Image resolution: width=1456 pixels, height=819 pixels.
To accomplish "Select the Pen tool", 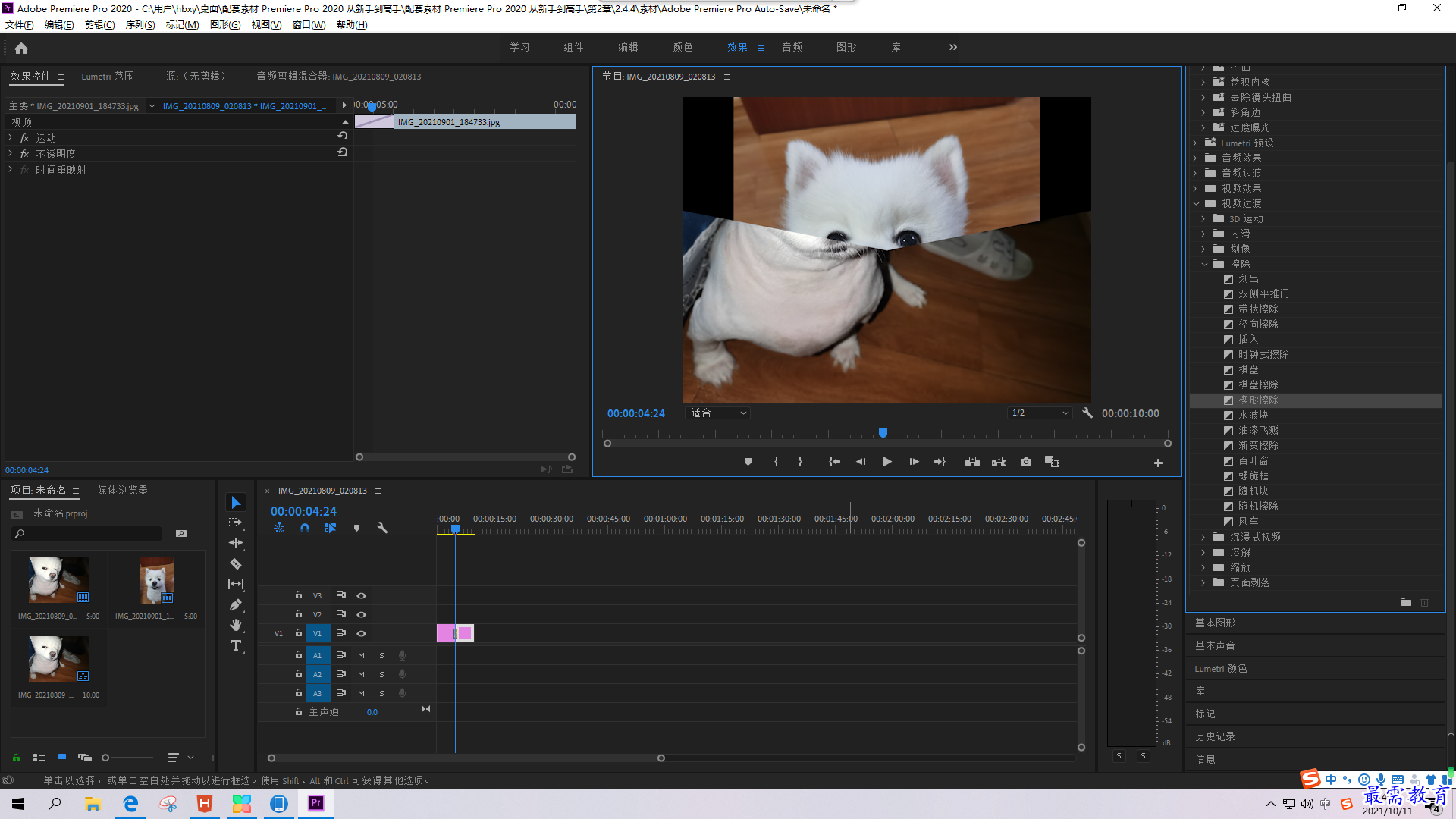I will (236, 604).
